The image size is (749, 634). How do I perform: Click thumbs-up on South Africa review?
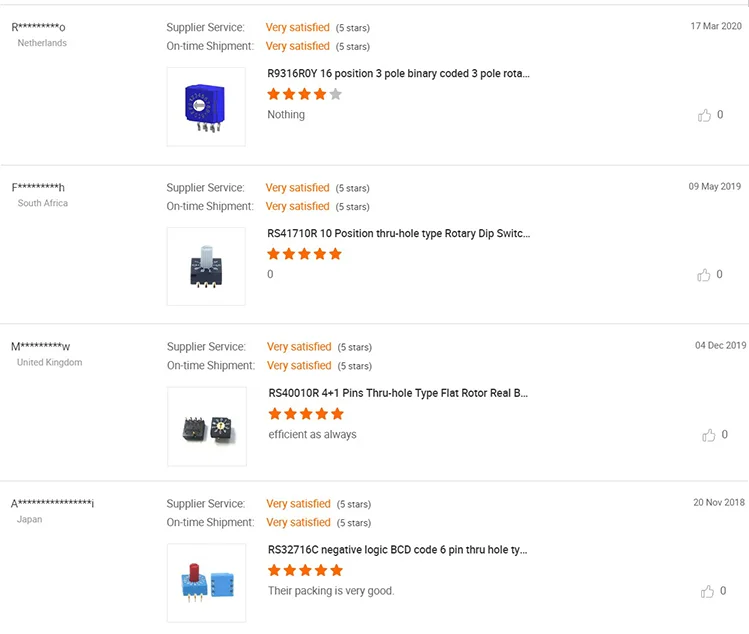pyautogui.click(x=704, y=275)
